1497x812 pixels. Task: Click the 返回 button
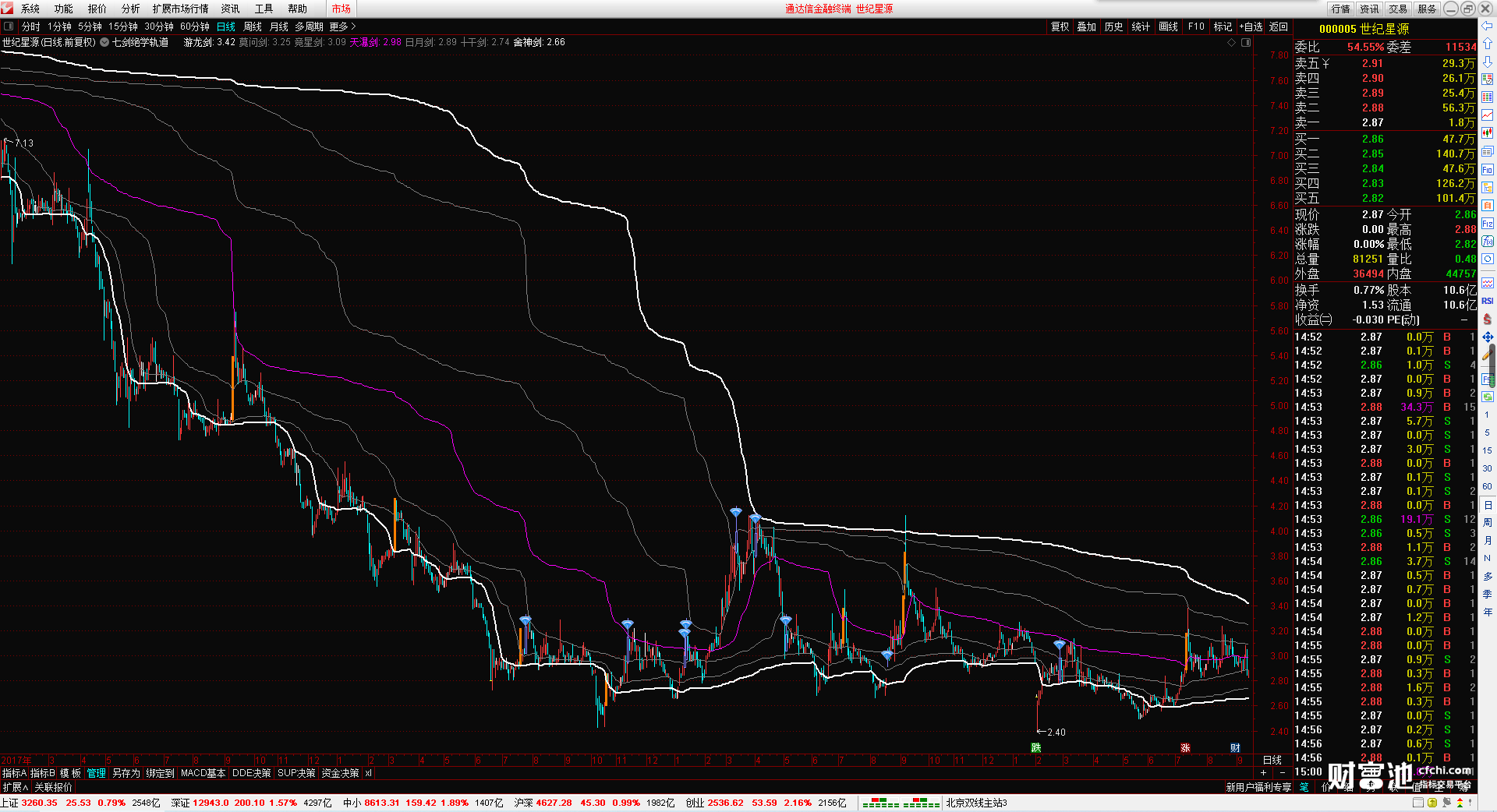pyautogui.click(x=1279, y=26)
